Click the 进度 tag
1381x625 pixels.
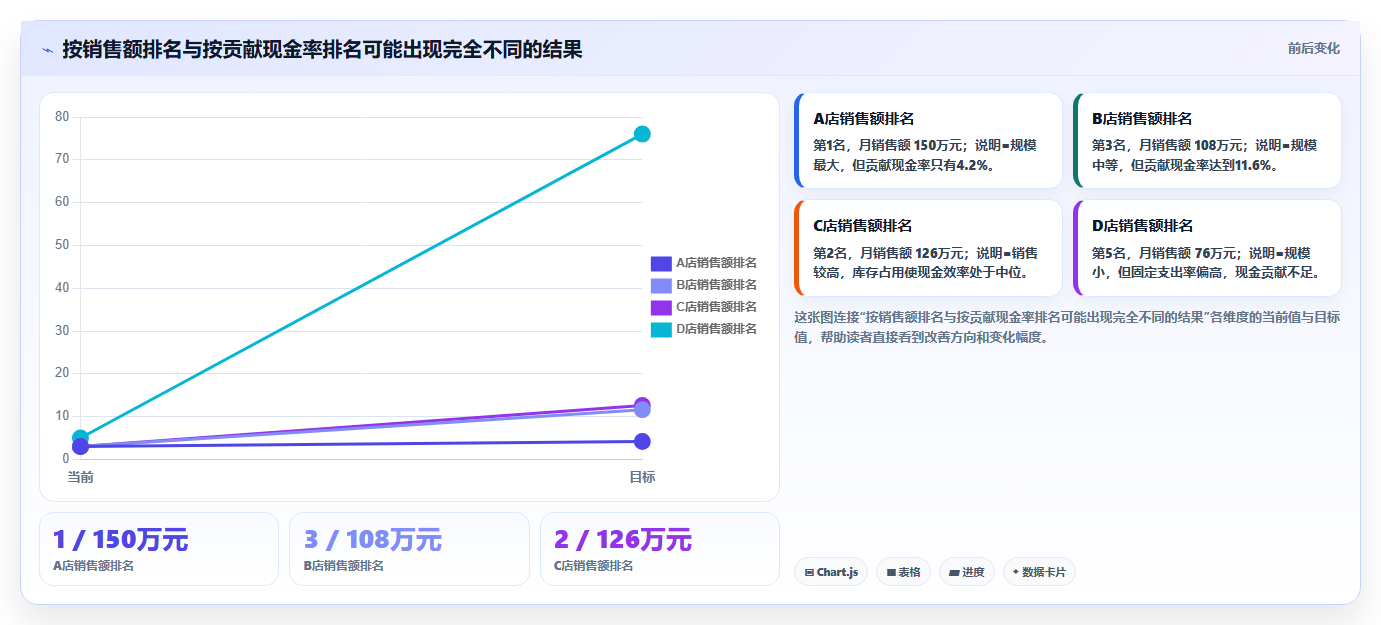(967, 572)
